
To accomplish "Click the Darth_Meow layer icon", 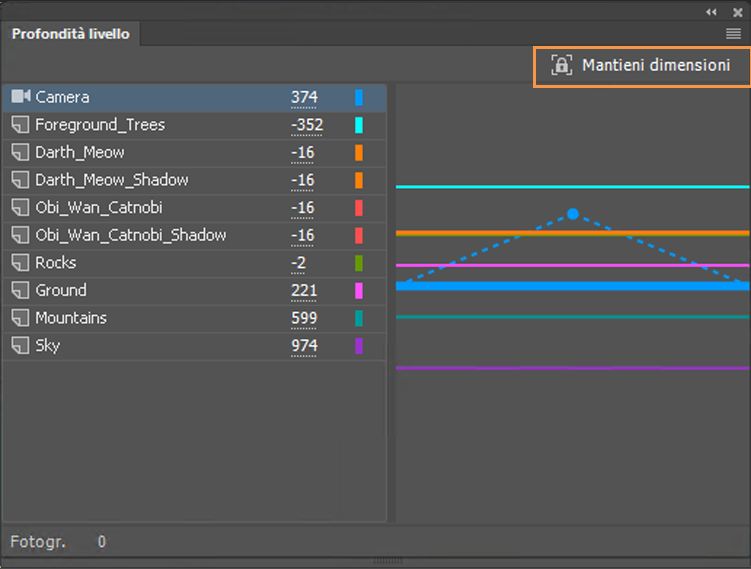I will pyautogui.click(x=20, y=152).
